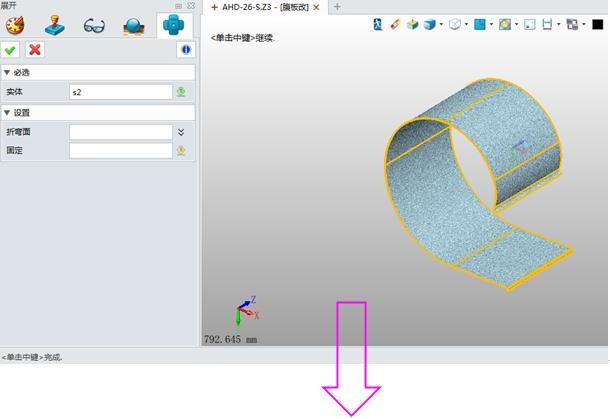
Task: Click the black color swatch in toolbar
Action: [x=598, y=24]
